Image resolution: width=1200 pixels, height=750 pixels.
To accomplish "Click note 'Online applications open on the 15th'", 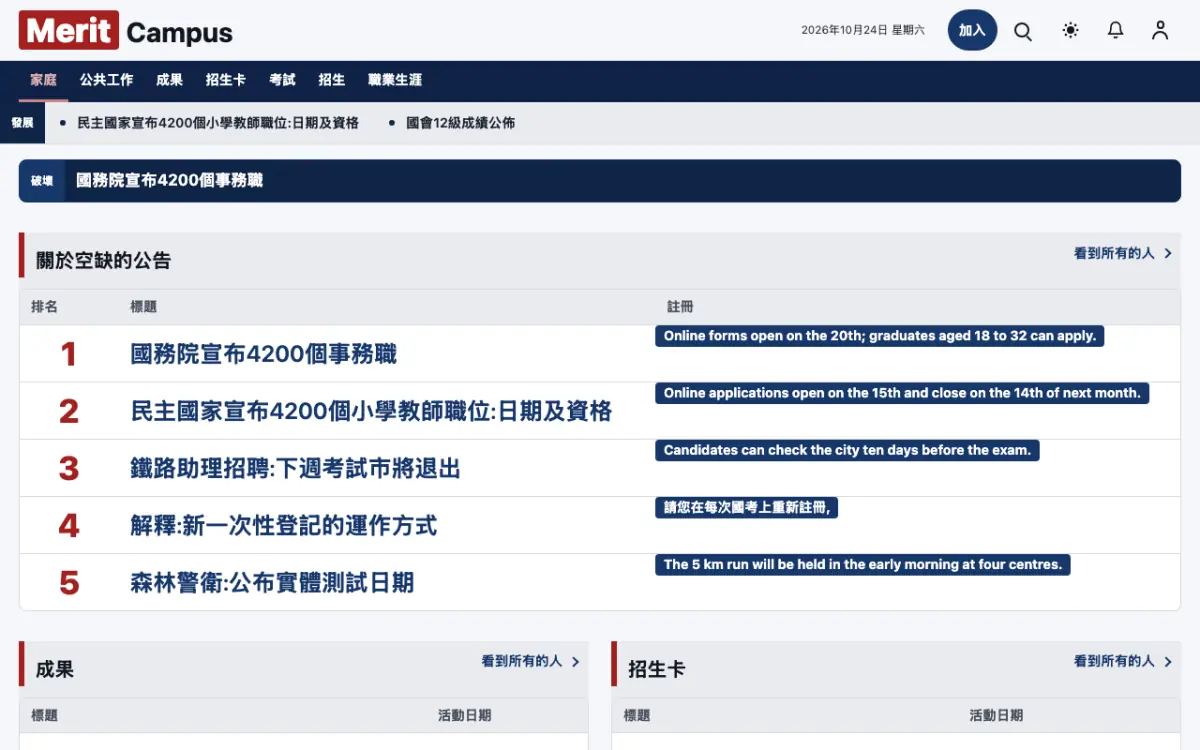I will 902,393.
